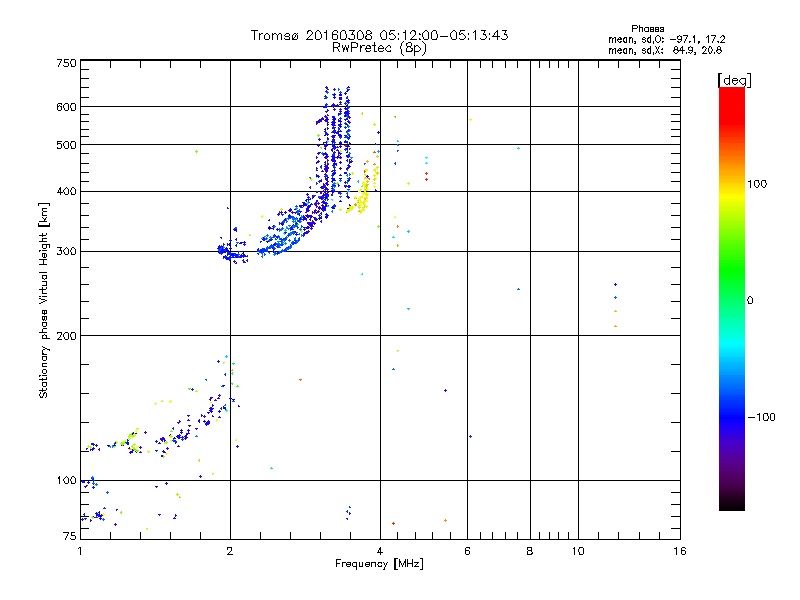Click the y-axis tick label '100'

66,480
